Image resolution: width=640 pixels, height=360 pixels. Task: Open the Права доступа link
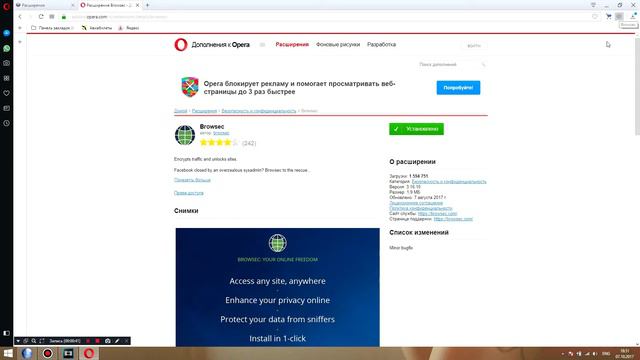[189, 193]
